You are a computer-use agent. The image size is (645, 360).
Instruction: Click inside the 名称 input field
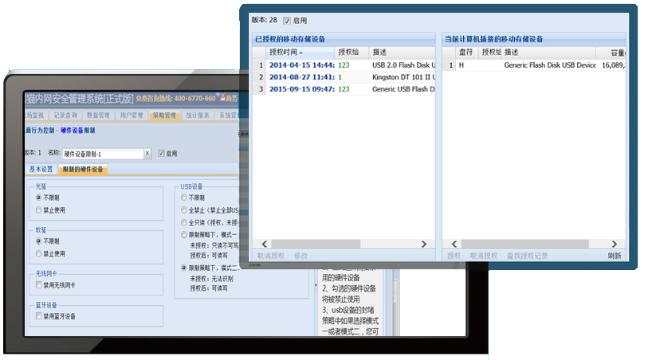103,154
